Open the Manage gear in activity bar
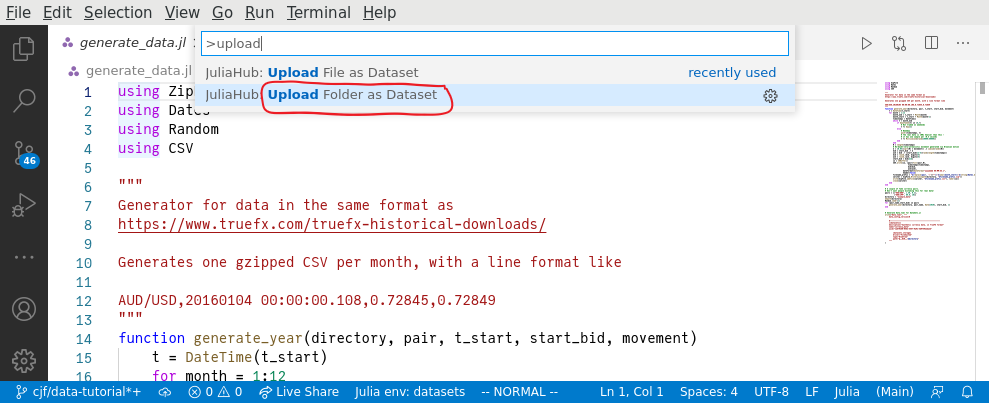Screen dimensions: 989x403 point(23,361)
